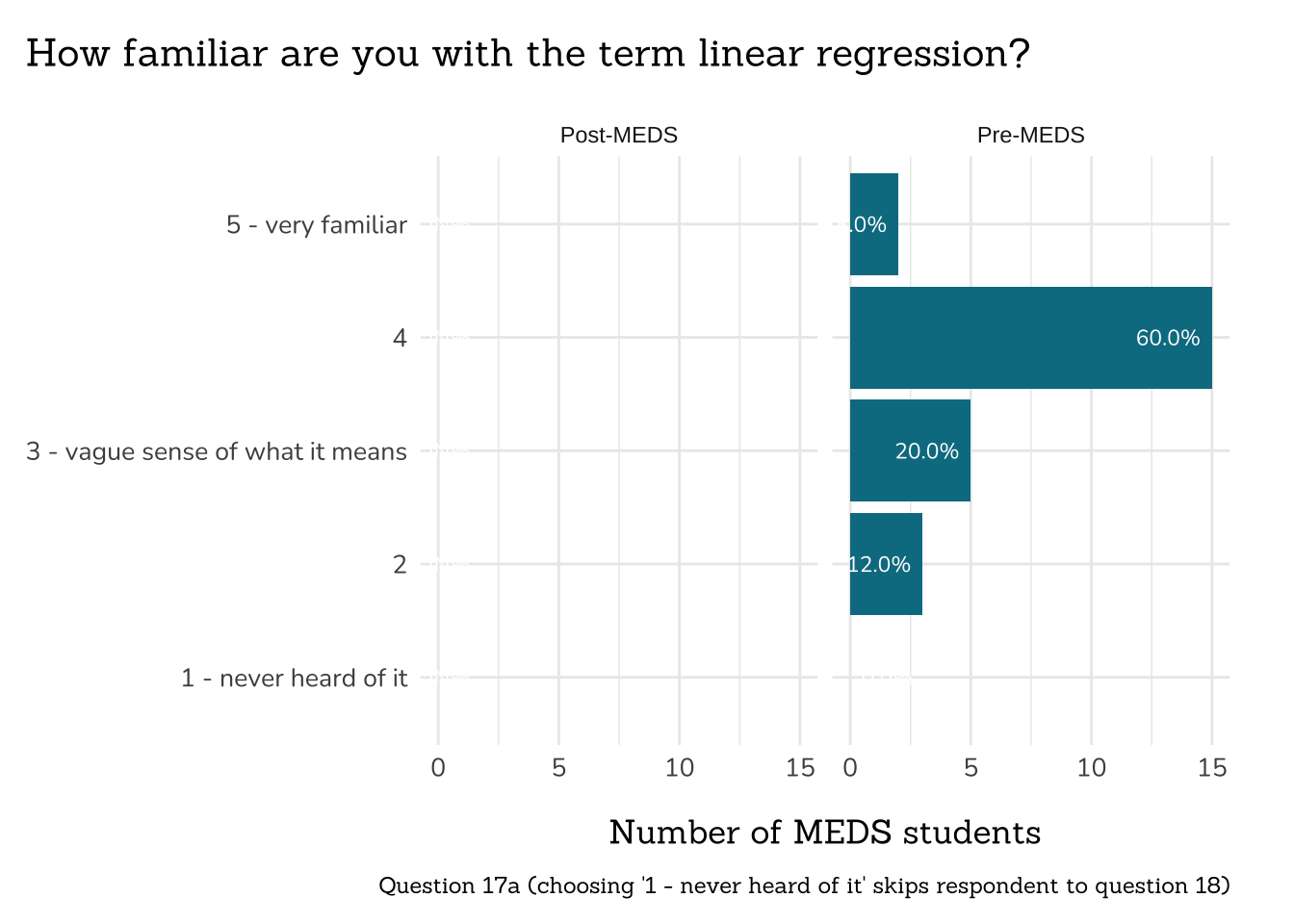
Task: Click the 60.0% bar value label
Action: click(1168, 339)
